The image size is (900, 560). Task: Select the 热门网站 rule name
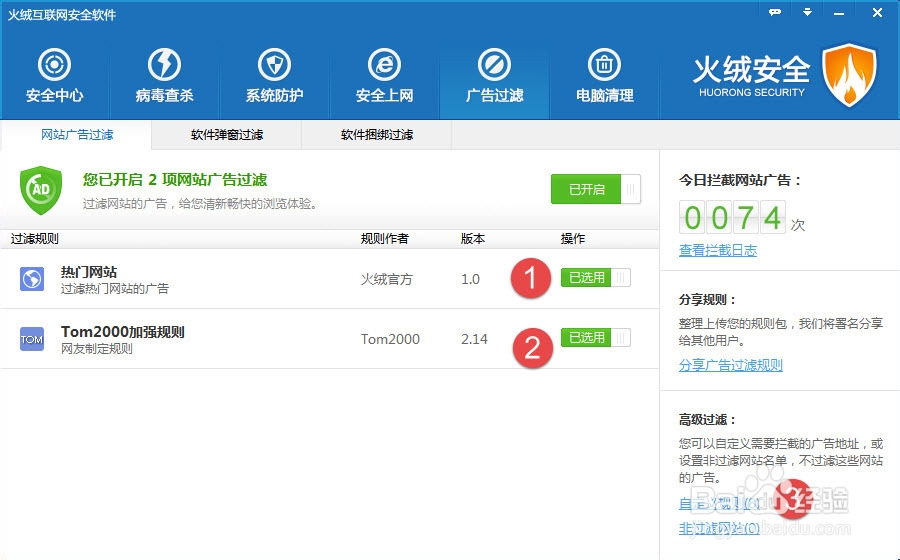[89, 272]
